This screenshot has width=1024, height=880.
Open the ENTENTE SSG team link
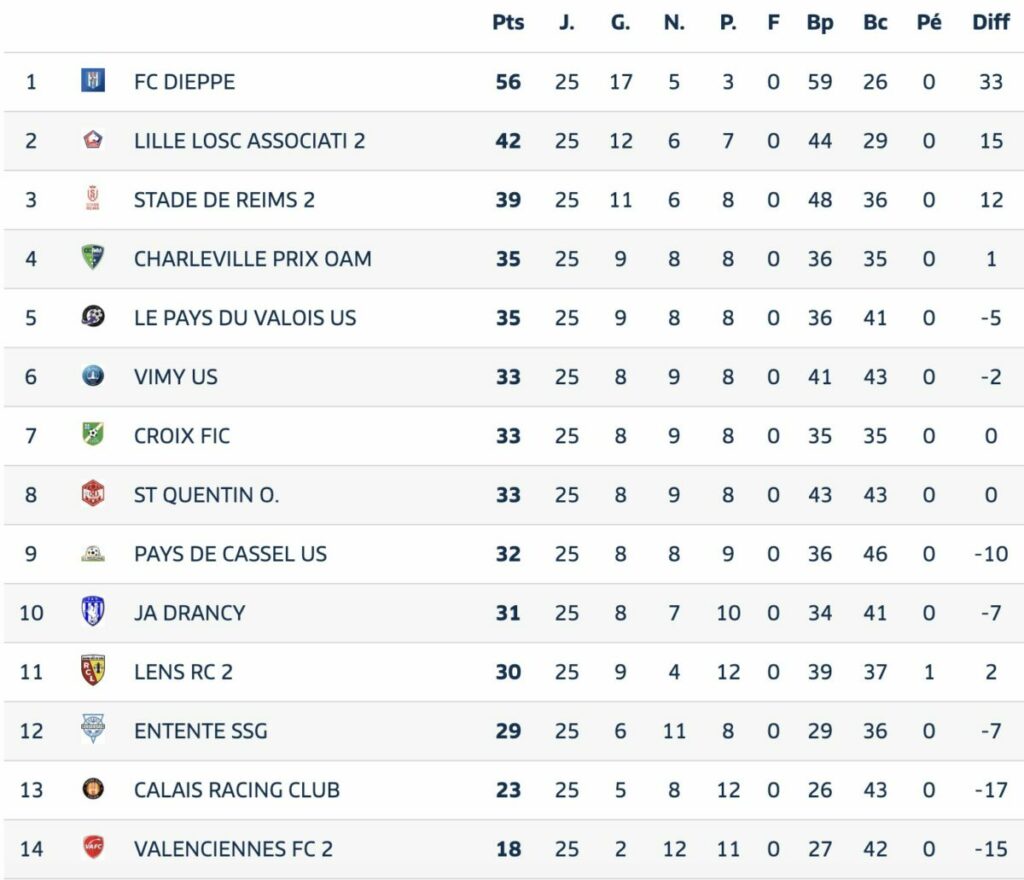coord(200,731)
